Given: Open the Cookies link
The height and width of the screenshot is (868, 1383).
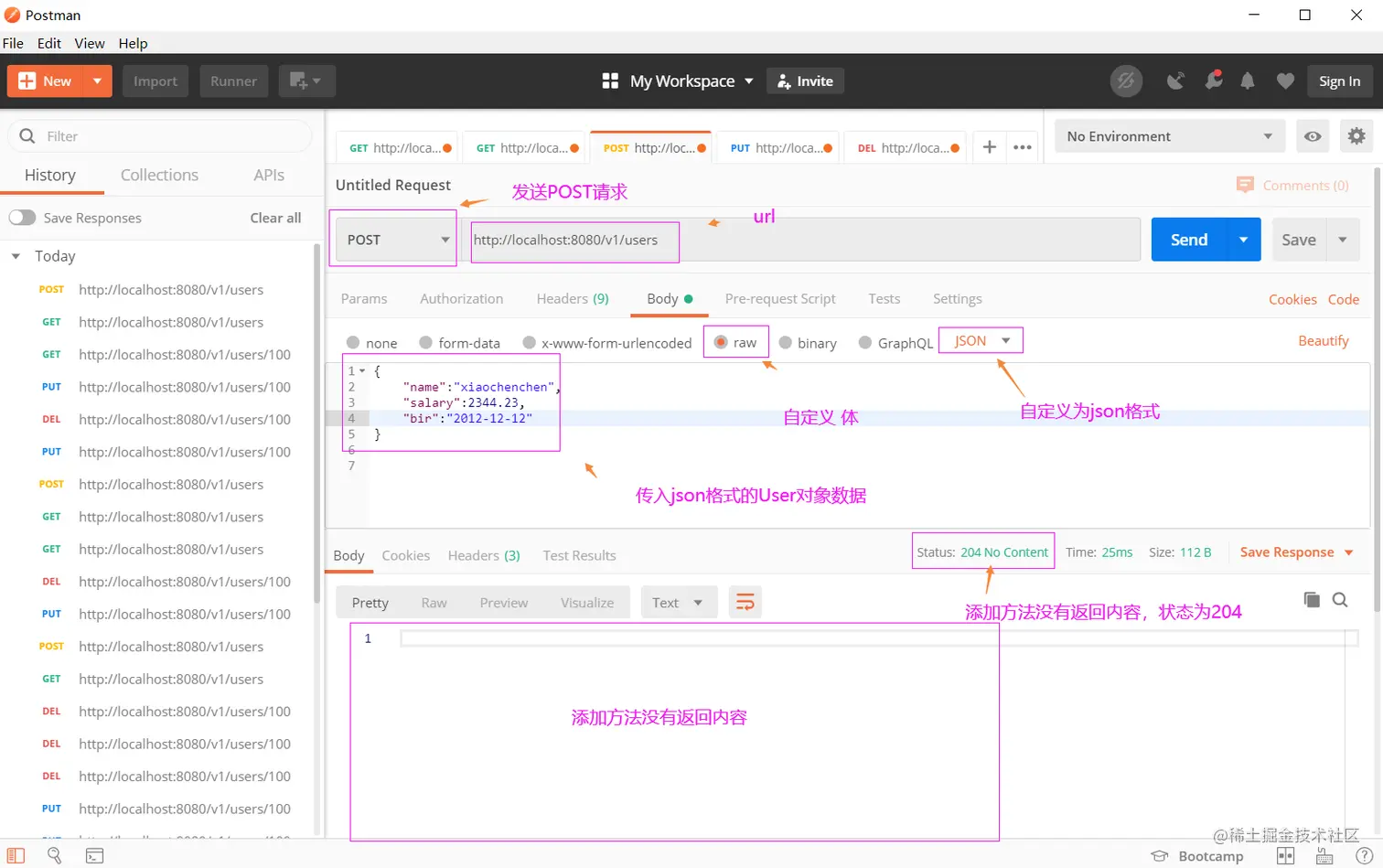Looking at the screenshot, I should 1292,299.
